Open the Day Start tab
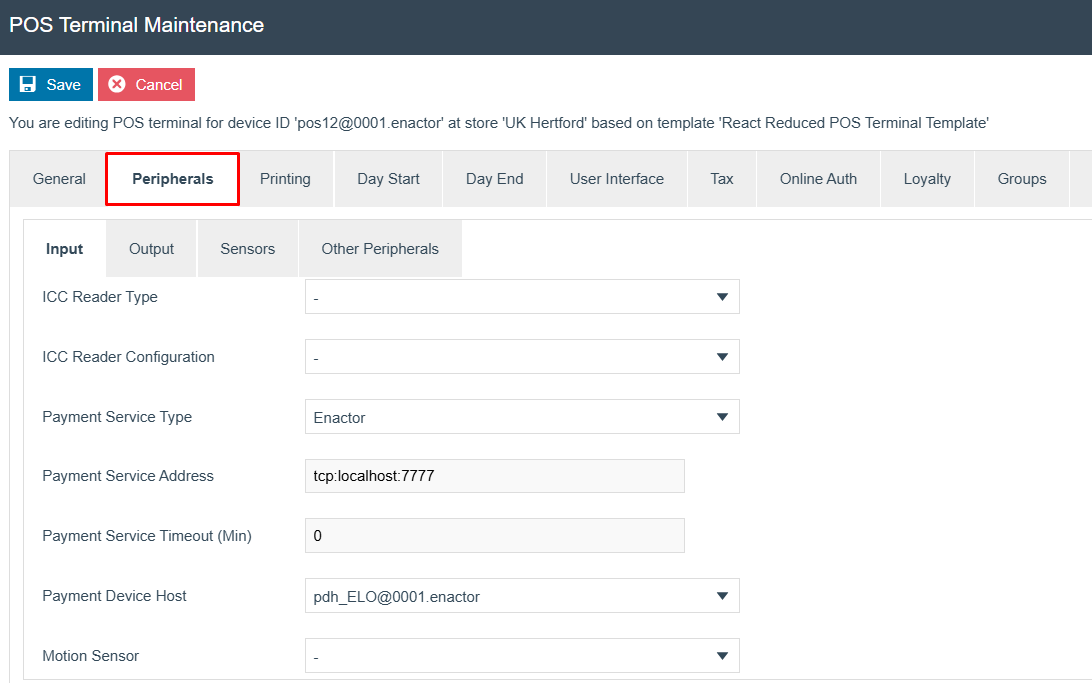Viewport: 1092px width, 683px height. pos(388,179)
